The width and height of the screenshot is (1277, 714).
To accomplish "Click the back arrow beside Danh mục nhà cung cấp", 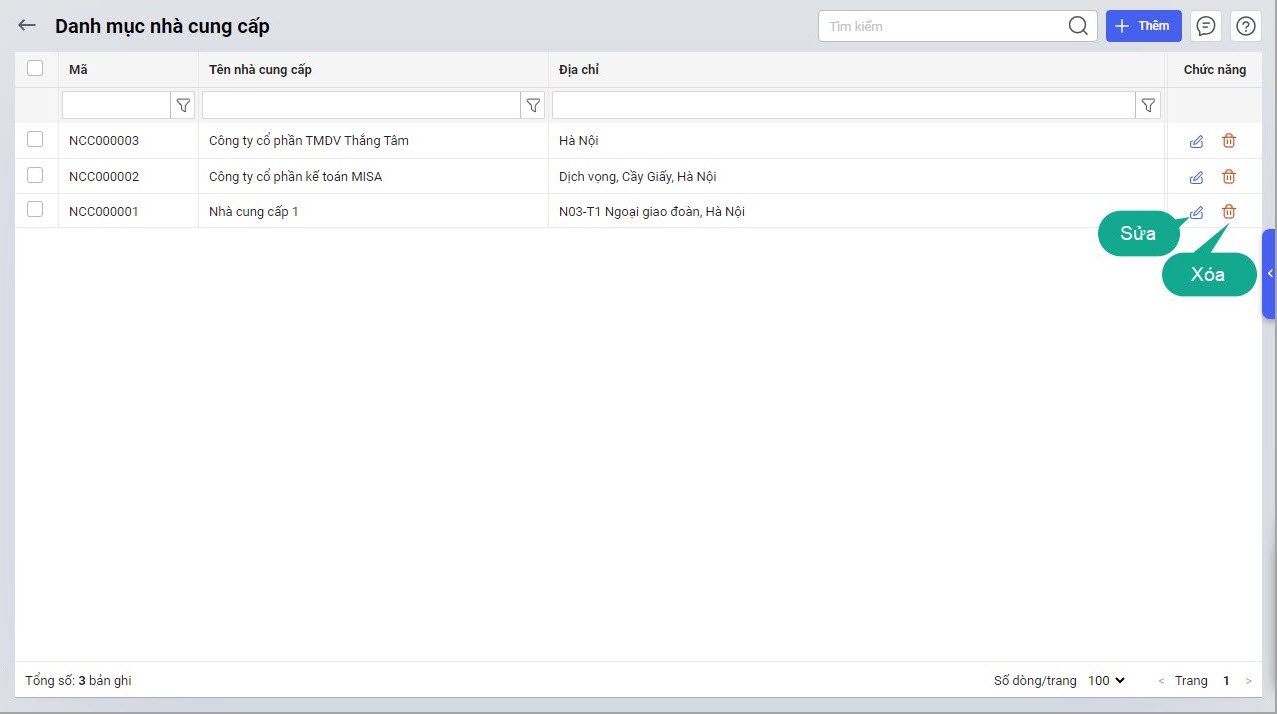I will pyautogui.click(x=27, y=26).
